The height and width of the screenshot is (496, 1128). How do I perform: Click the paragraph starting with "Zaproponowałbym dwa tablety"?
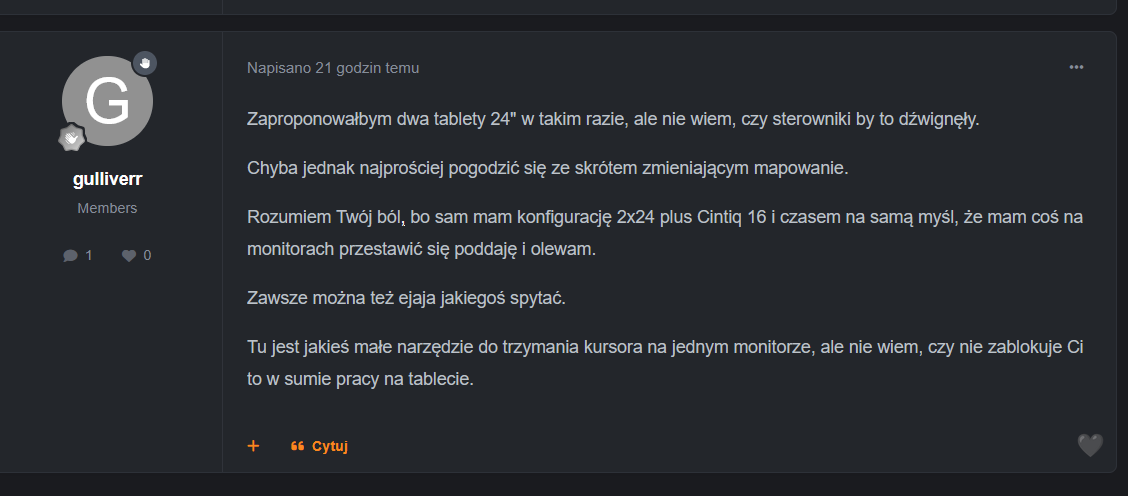tap(613, 120)
